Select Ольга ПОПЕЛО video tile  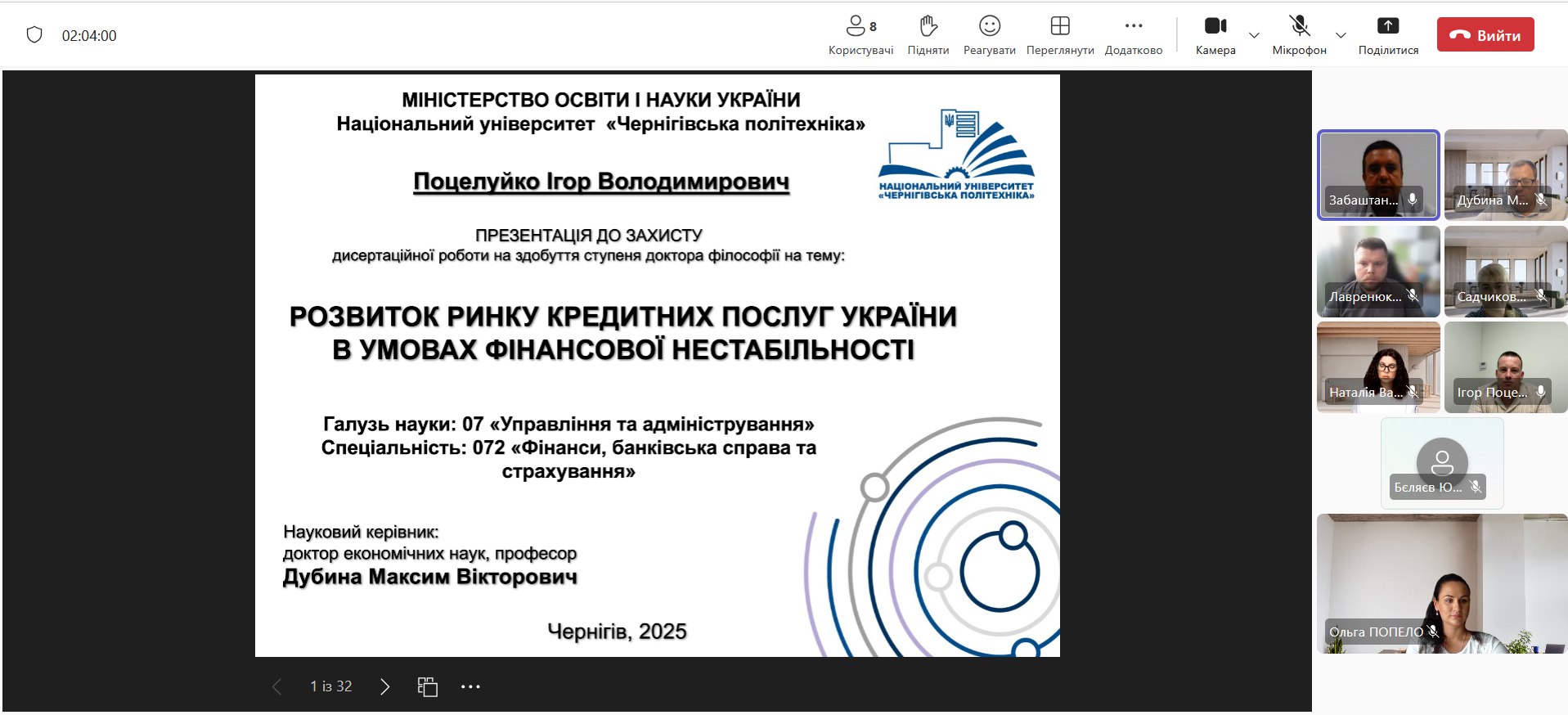[x=1442, y=583]
